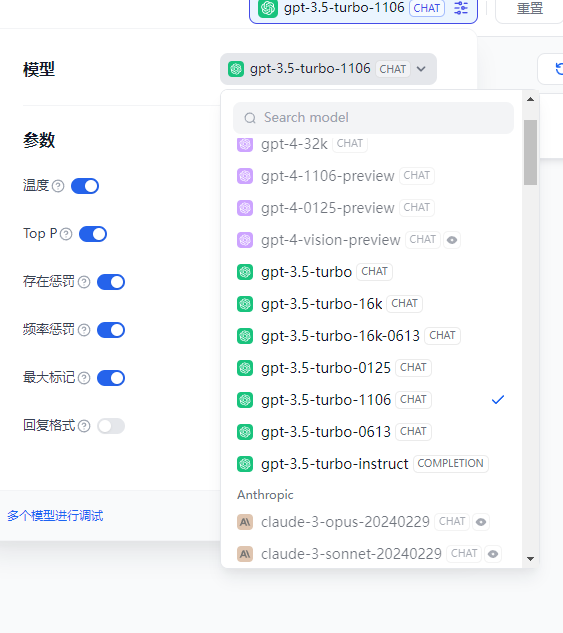563x633 pixels.
Task: Click the 参数 section heading
Action: coord(39,140)
